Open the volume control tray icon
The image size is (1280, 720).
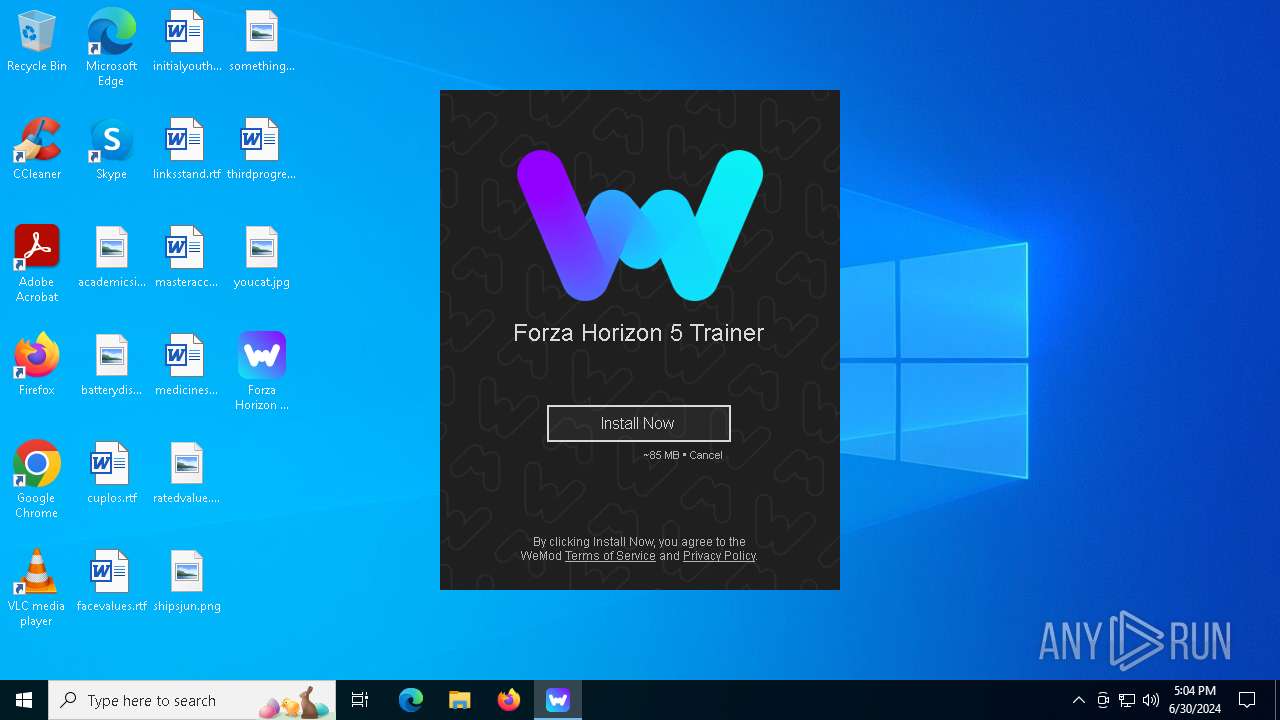1151,700
